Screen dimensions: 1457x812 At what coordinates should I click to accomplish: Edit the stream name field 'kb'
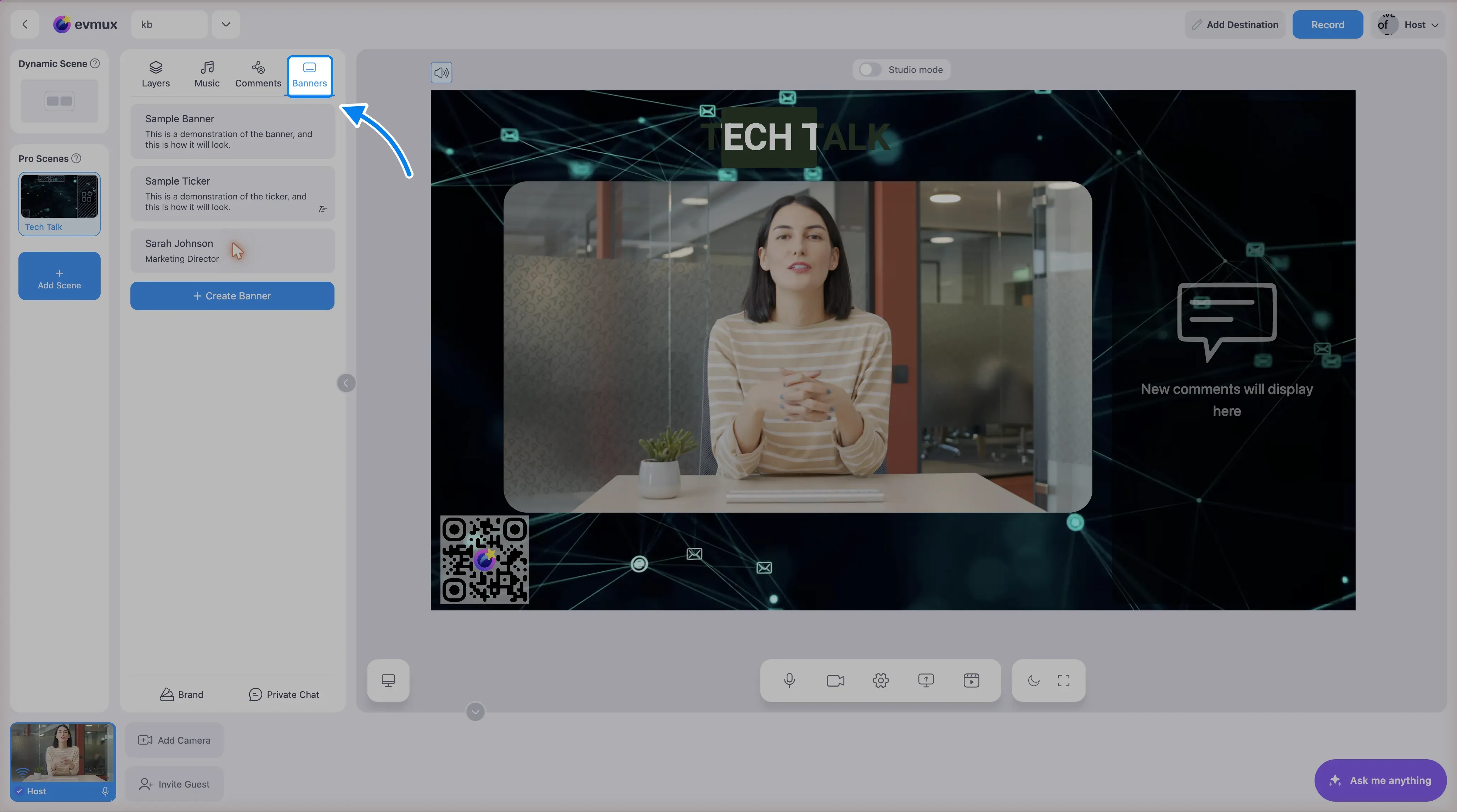[169, 24]
